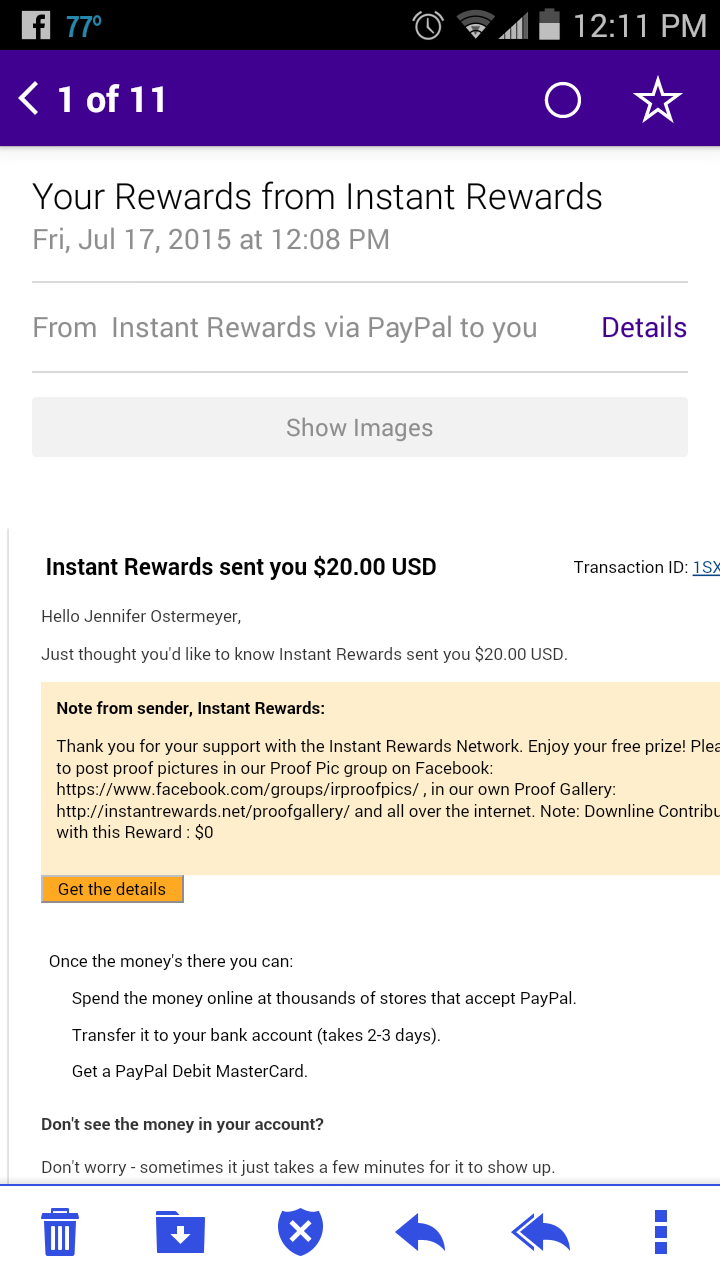Tap the sender line From Instant Rewards
The height and width of the screenshot is (1280, 720).
(x=285, y=327)
